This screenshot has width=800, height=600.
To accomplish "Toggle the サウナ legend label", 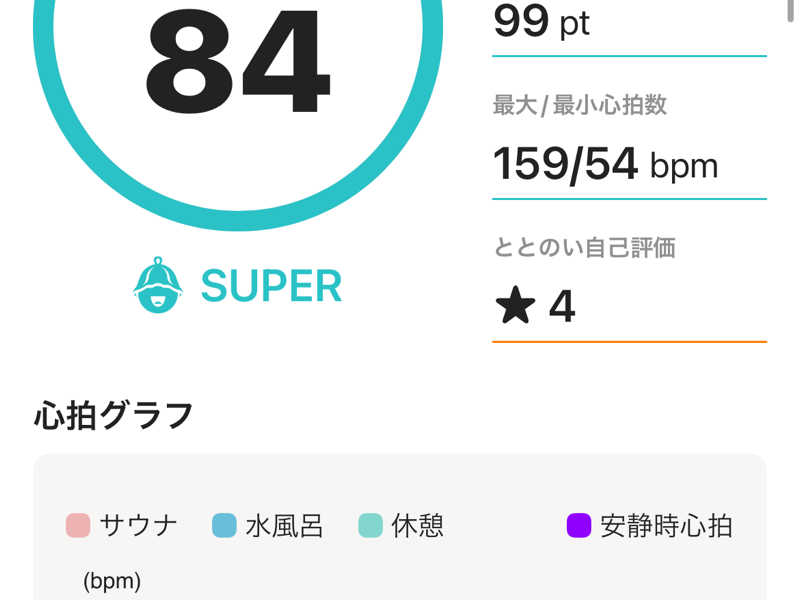I will [x=139, y=526].
